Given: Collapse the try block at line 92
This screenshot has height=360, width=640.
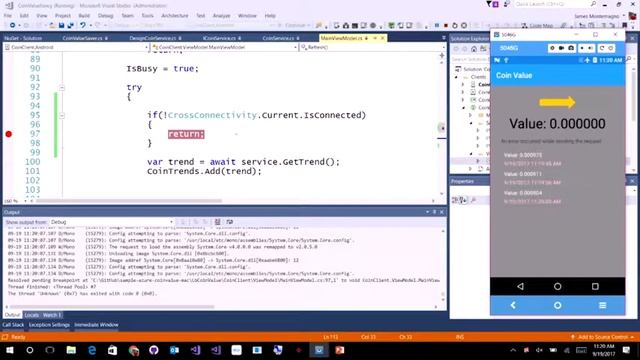Looking at the screenshot, I should [x=62, y=88].
